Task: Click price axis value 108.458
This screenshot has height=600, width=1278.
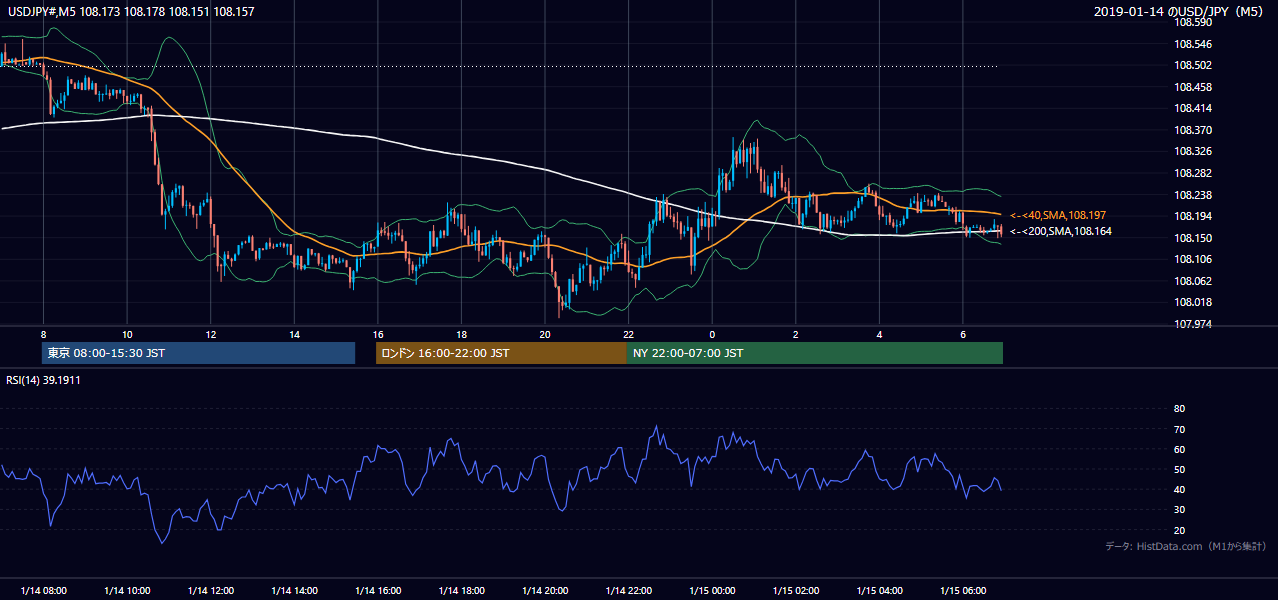Action: point(1192,87)
